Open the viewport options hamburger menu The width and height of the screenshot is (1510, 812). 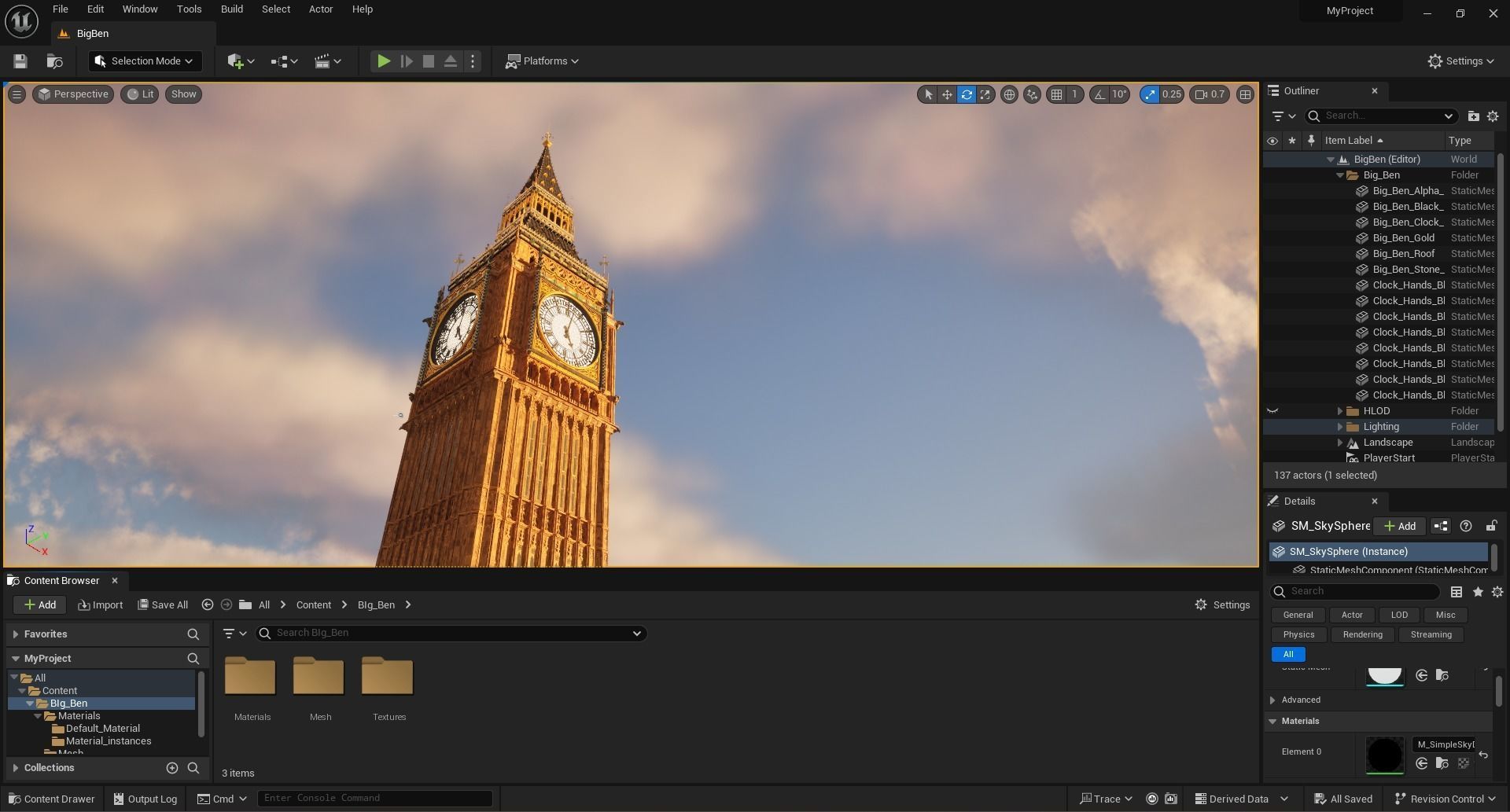click(x=17, y=94)
